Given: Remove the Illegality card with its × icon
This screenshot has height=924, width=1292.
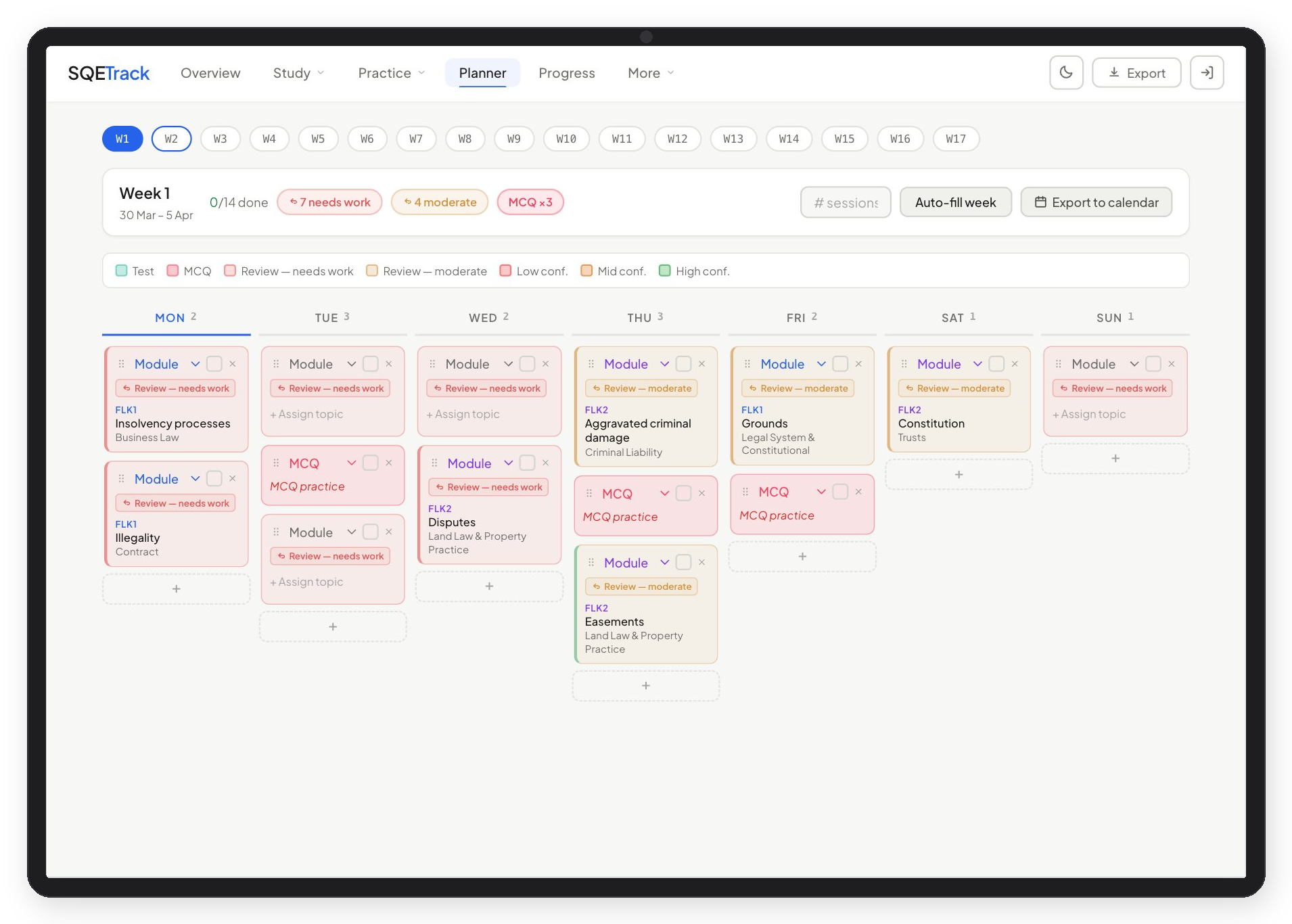Looking at the screenshot, I should (x=233, y=478).
